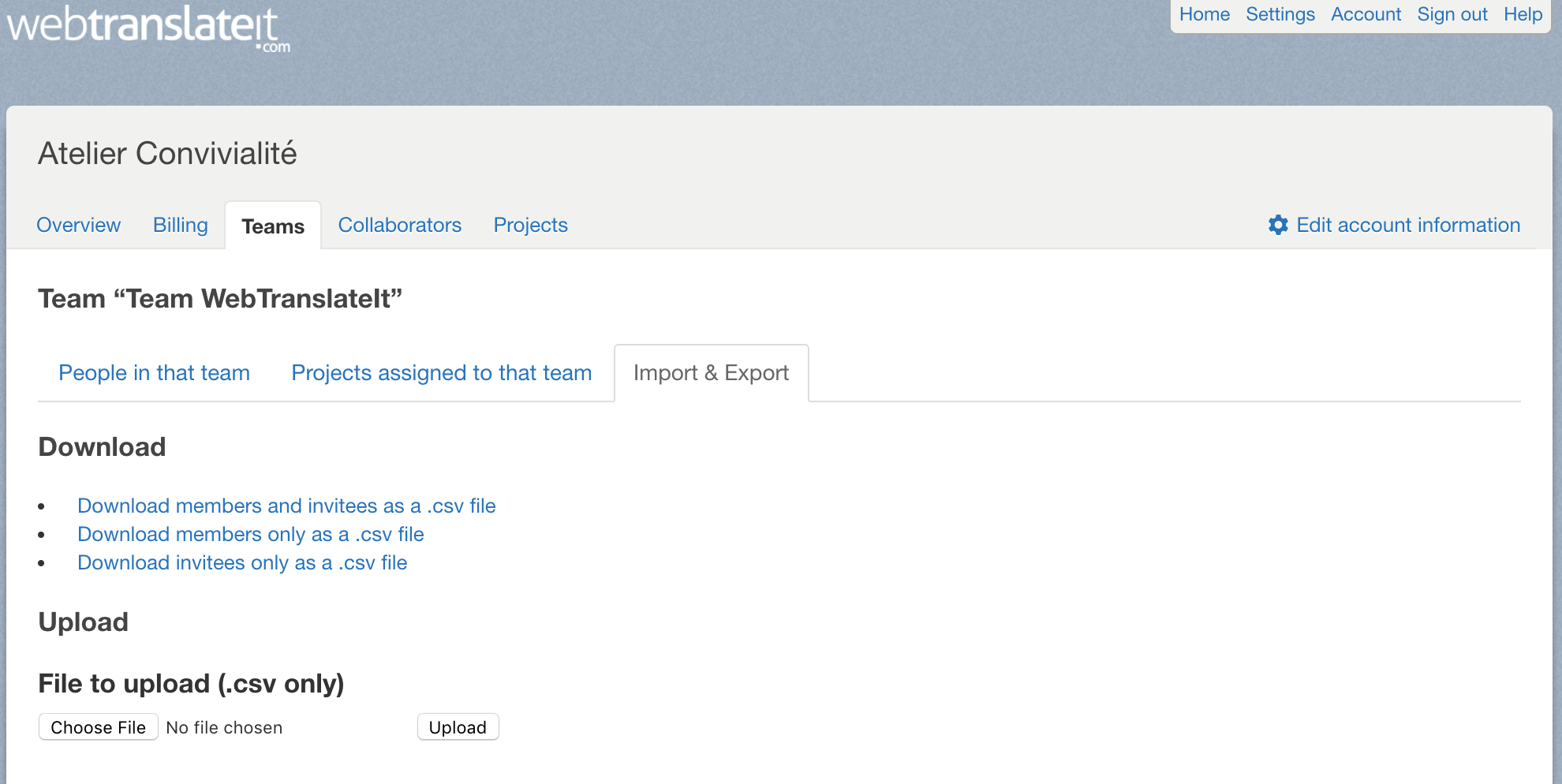Show People in that team tab
1562x784 pixels.
pos(154,372)
